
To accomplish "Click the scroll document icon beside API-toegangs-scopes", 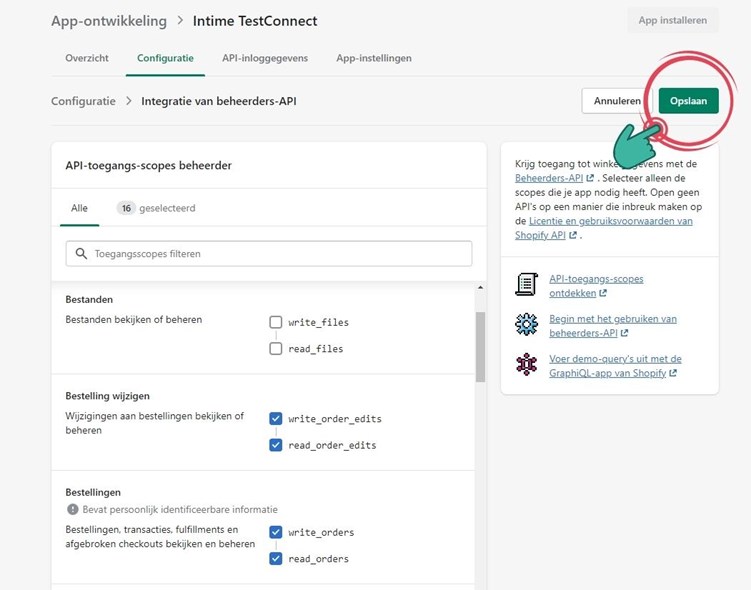I will [526, 285].
